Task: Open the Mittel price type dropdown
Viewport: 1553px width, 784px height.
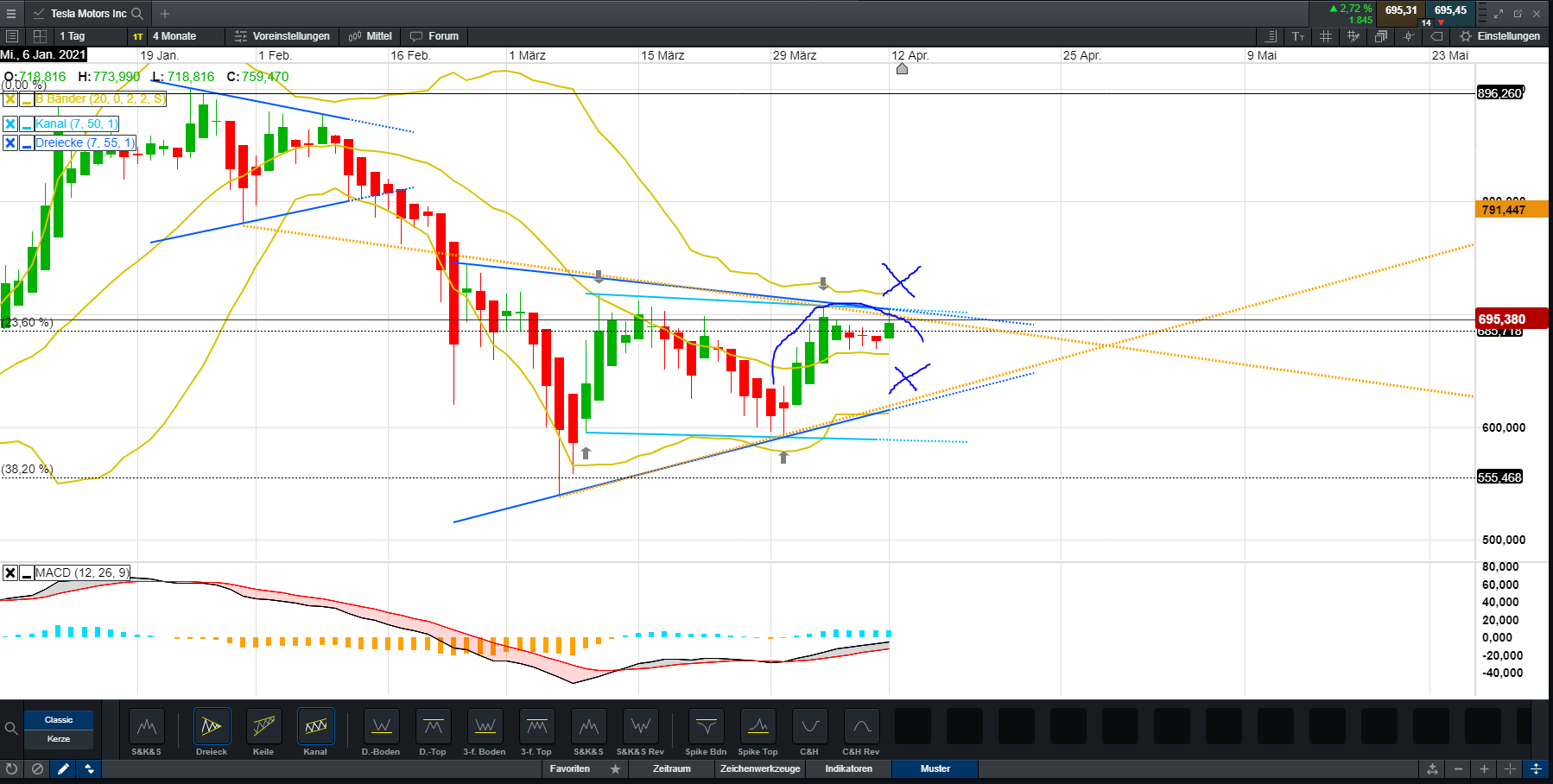Action: click(371, 36)
